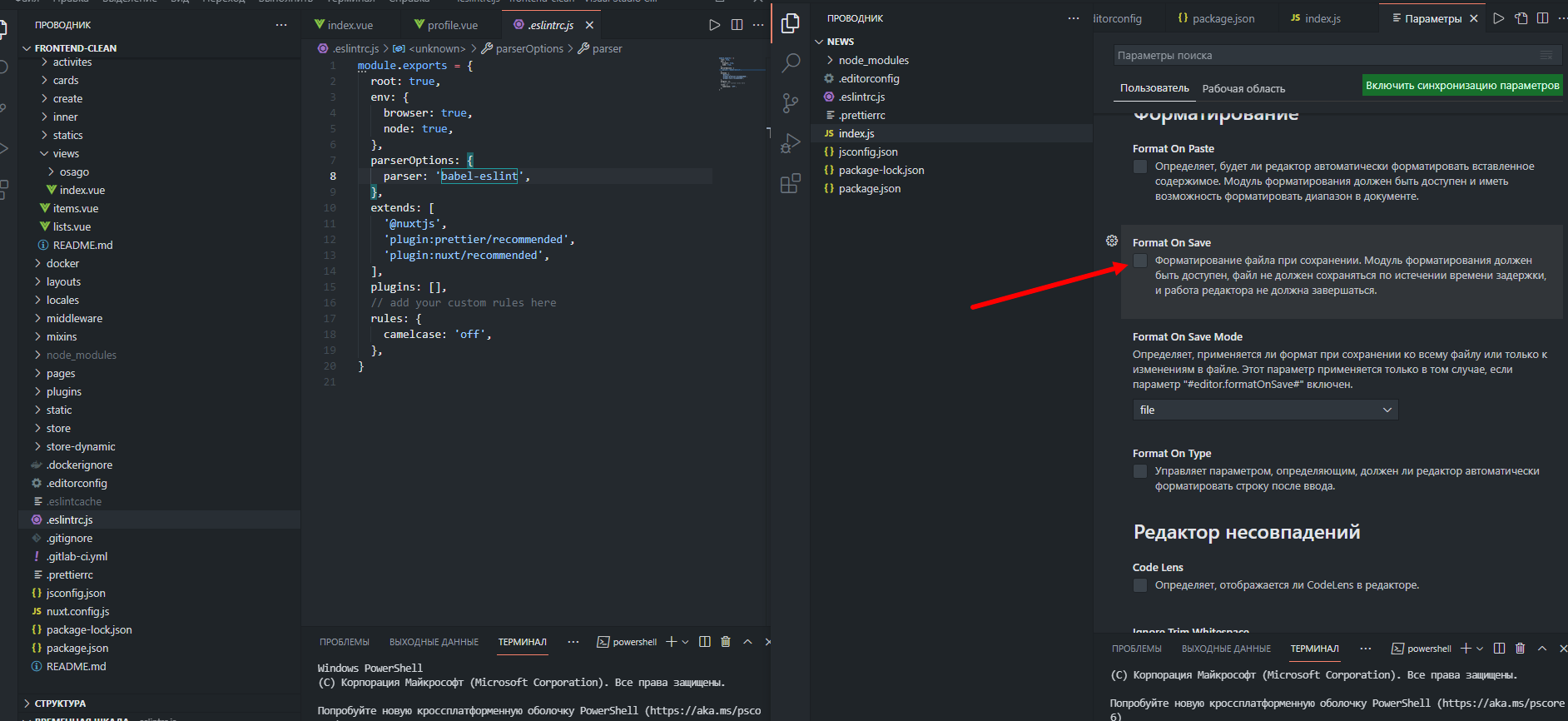
Task: Open jsconfig.json in NEWS explorer
Action: [x=868, y=152]
